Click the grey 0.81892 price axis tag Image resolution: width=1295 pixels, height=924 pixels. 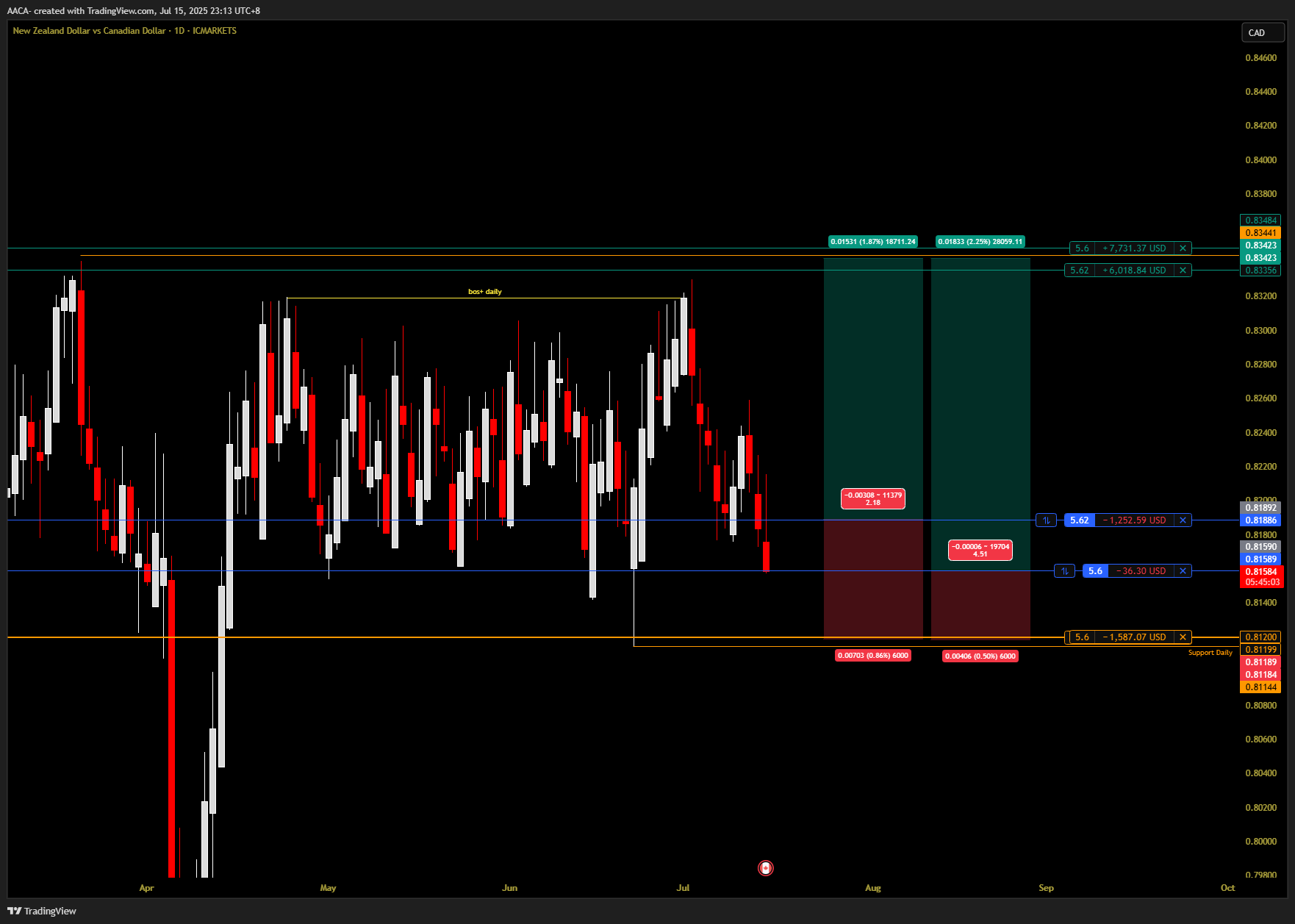(x=1260, y=508)
